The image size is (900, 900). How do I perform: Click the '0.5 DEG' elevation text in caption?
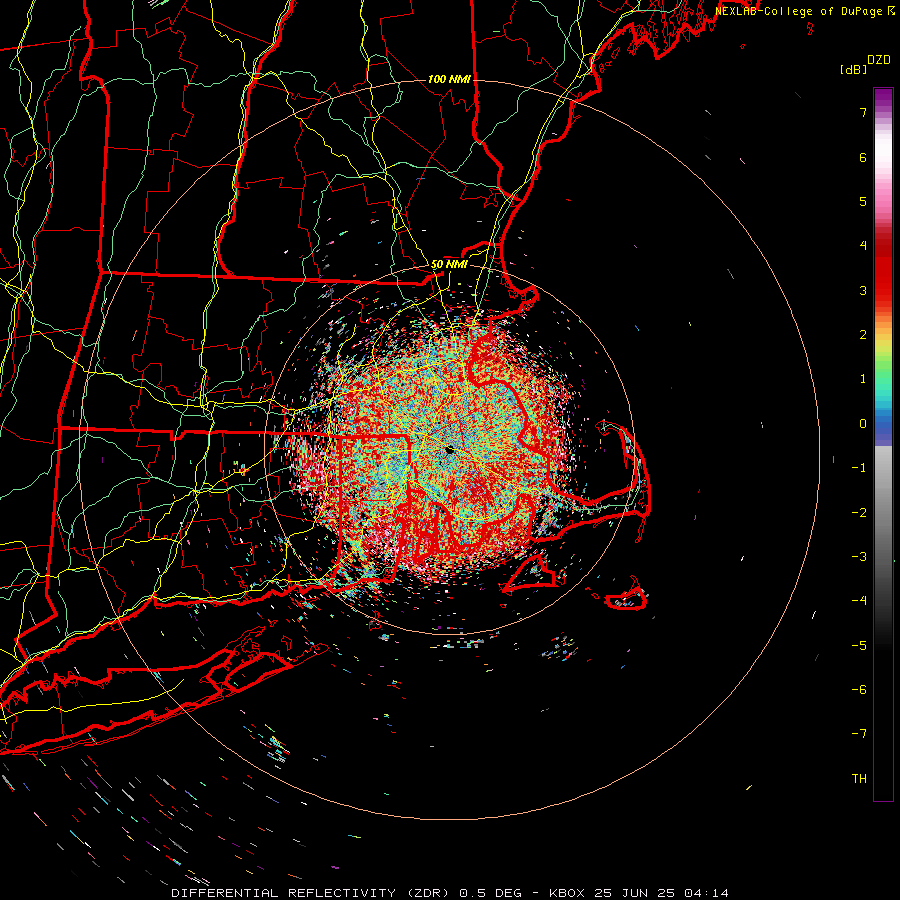point(490,893)
